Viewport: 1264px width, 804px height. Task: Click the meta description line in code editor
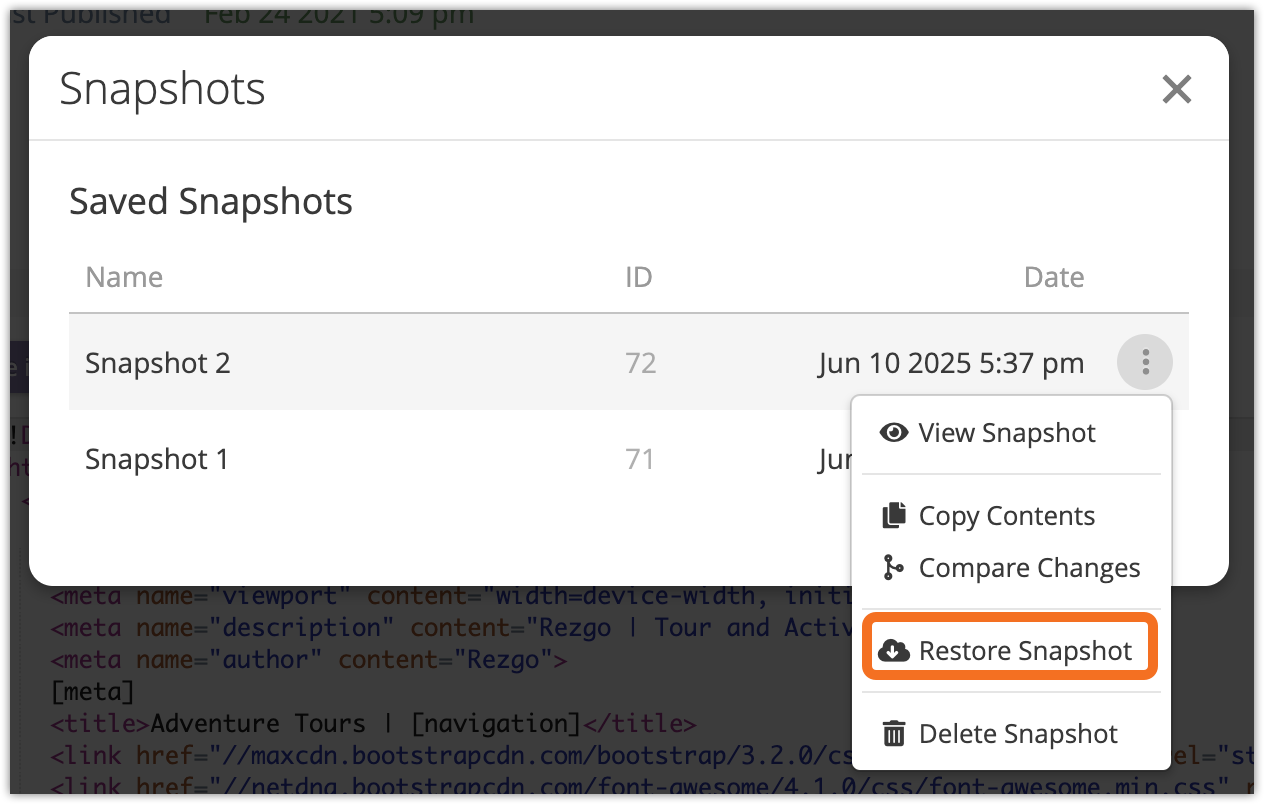[x=440, y=628]
